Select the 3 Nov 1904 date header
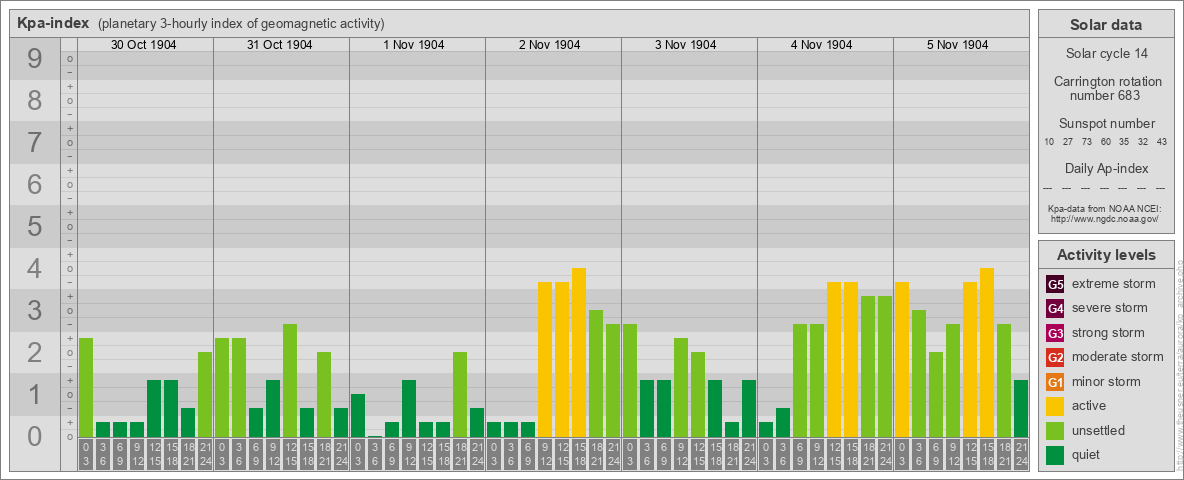The height and width of the screenshot is (480, 1184). (686, 45)
